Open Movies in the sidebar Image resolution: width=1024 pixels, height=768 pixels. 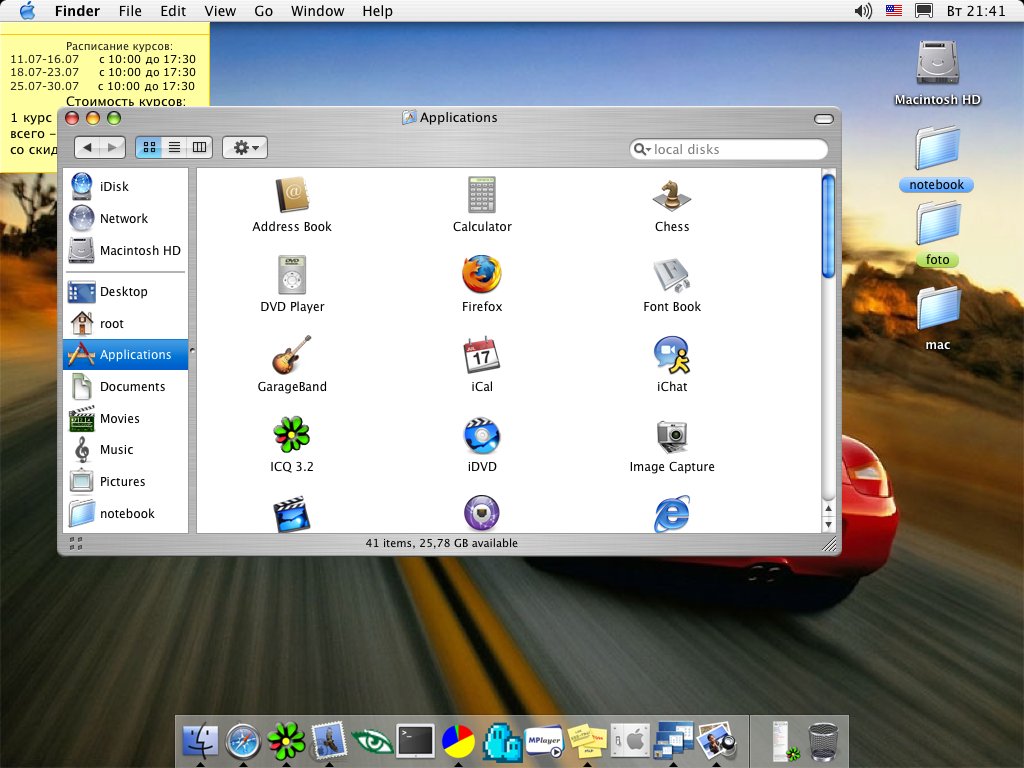[125, 419]
